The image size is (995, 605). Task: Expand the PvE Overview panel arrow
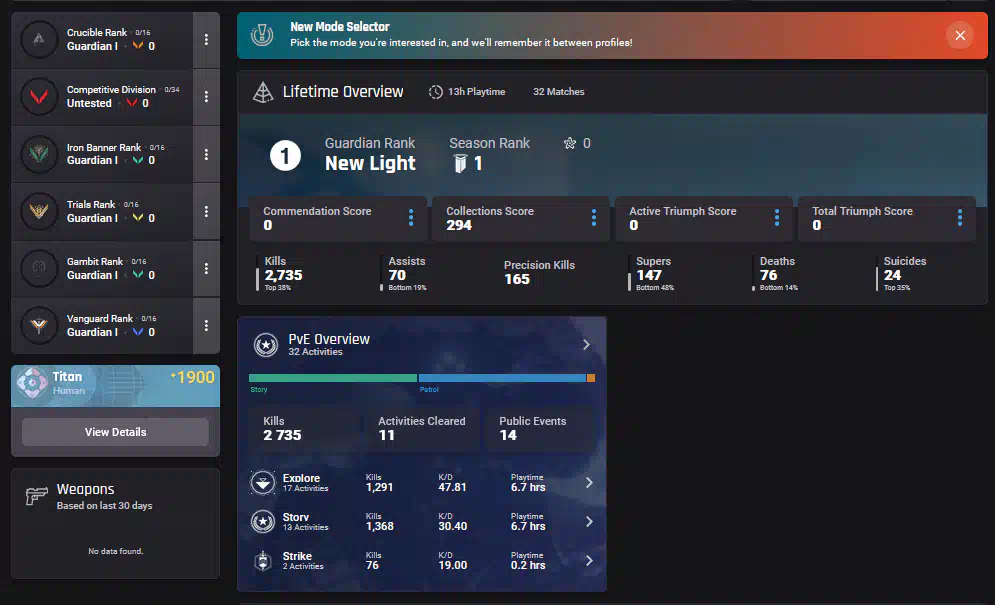pos(586,345)
